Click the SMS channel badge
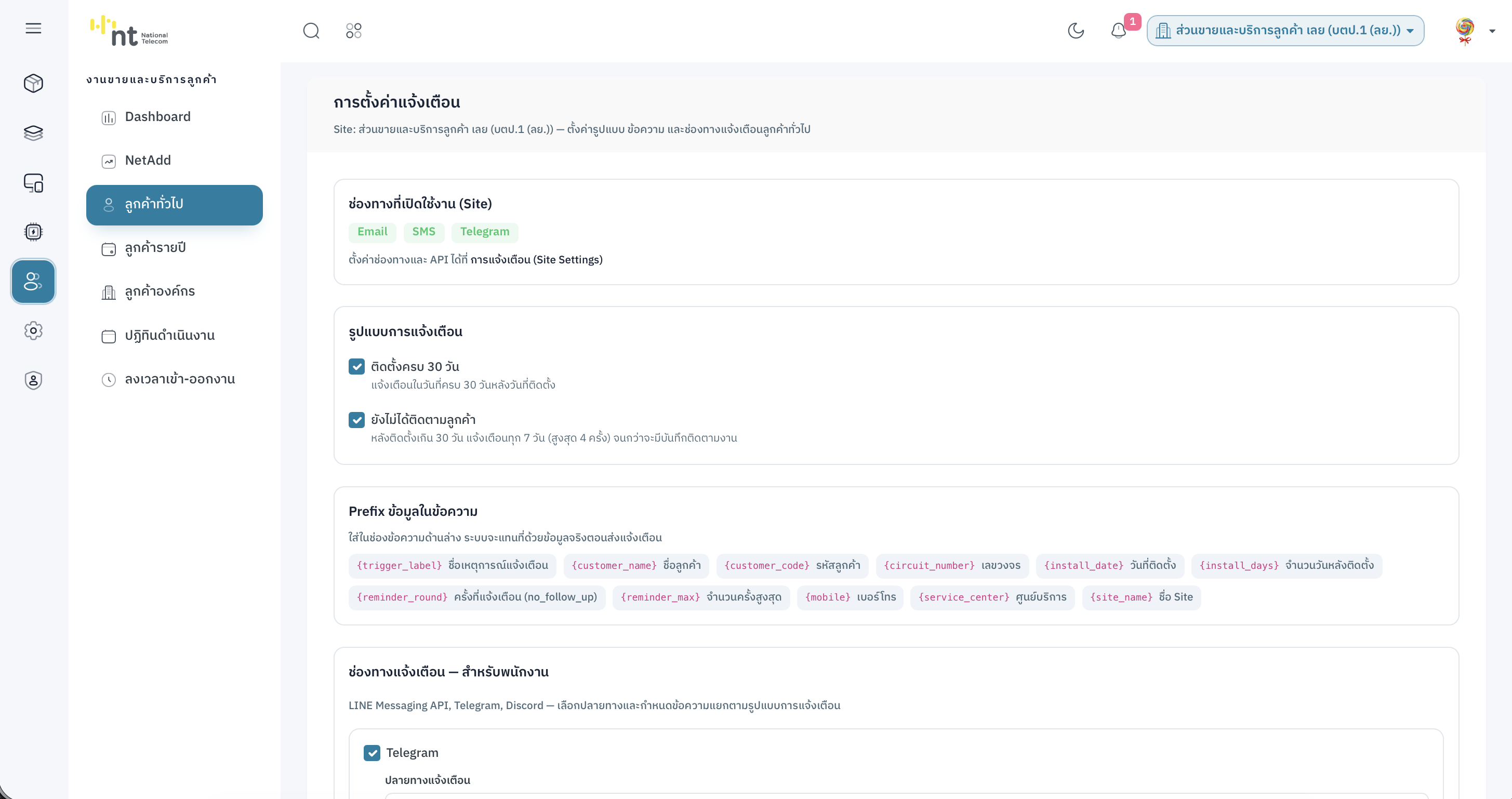Image resolution: width=1512 pixels, height=799 pixels. coord(423,232)
